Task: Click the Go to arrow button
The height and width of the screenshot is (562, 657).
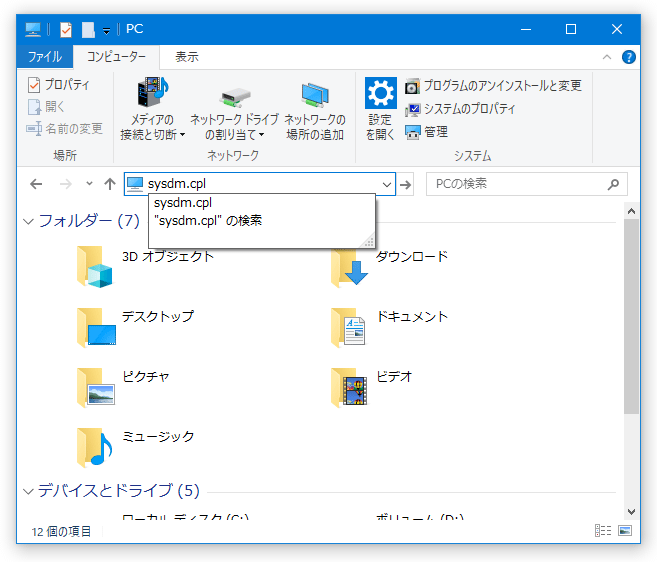Action: pyautogui.click(x=406, y=184)
